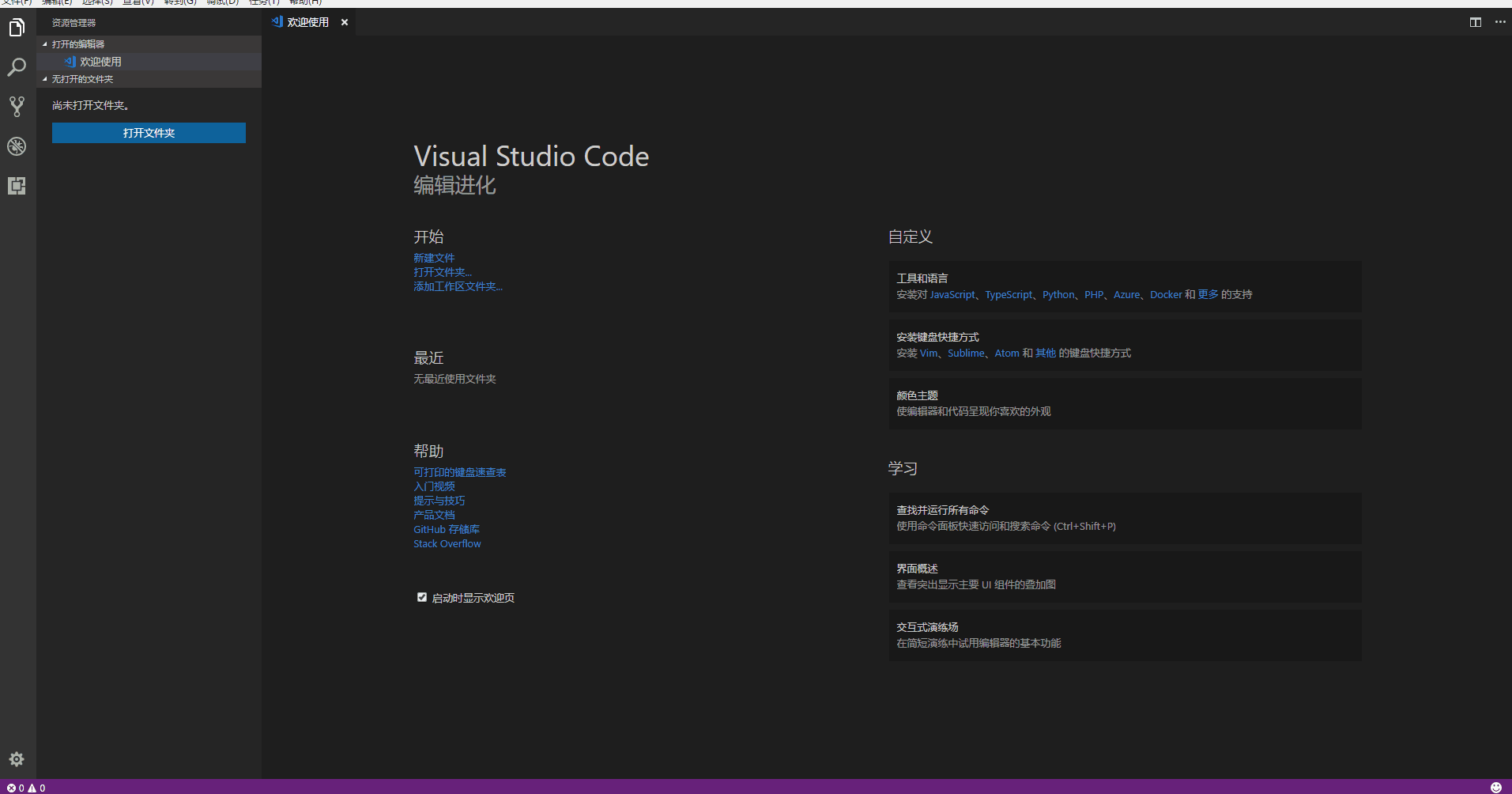
Task: Click the 打开文件夹 button
Action: 148,132
